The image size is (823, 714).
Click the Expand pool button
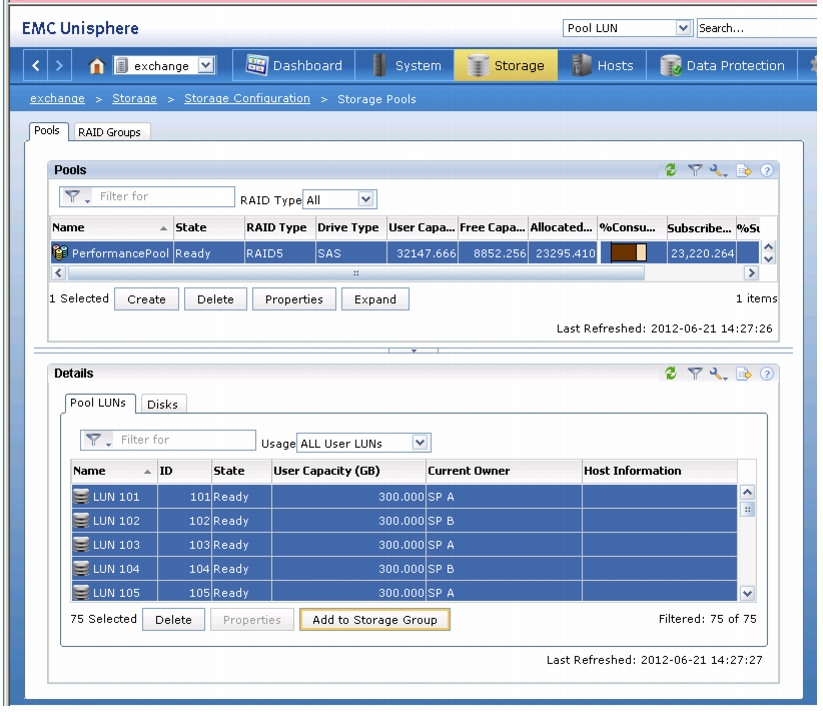(x=375, y=299)
